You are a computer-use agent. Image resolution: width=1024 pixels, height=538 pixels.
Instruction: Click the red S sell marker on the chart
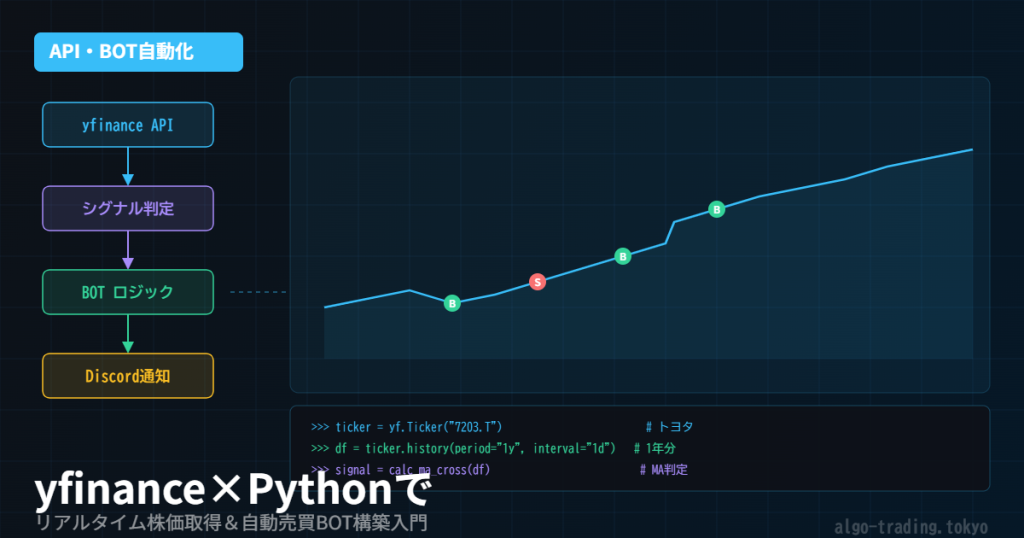point(537,282)
